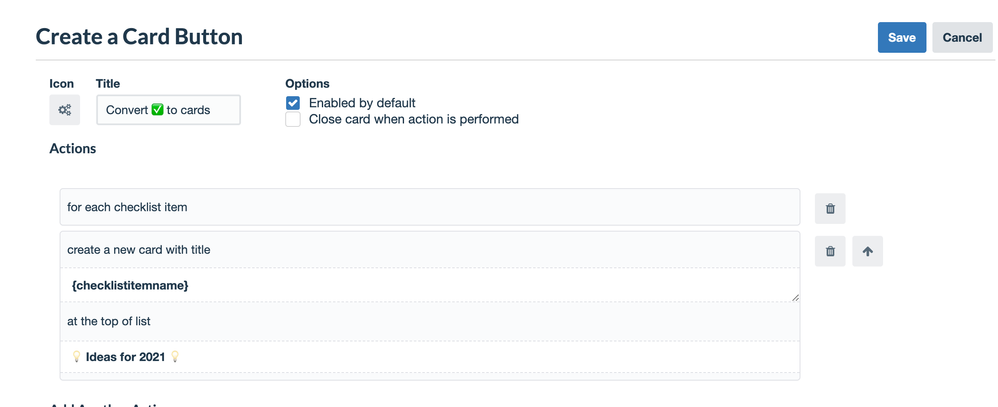Click the 'Options' label
This screenshot has height=407, width=998.
[x=307, y=83]
